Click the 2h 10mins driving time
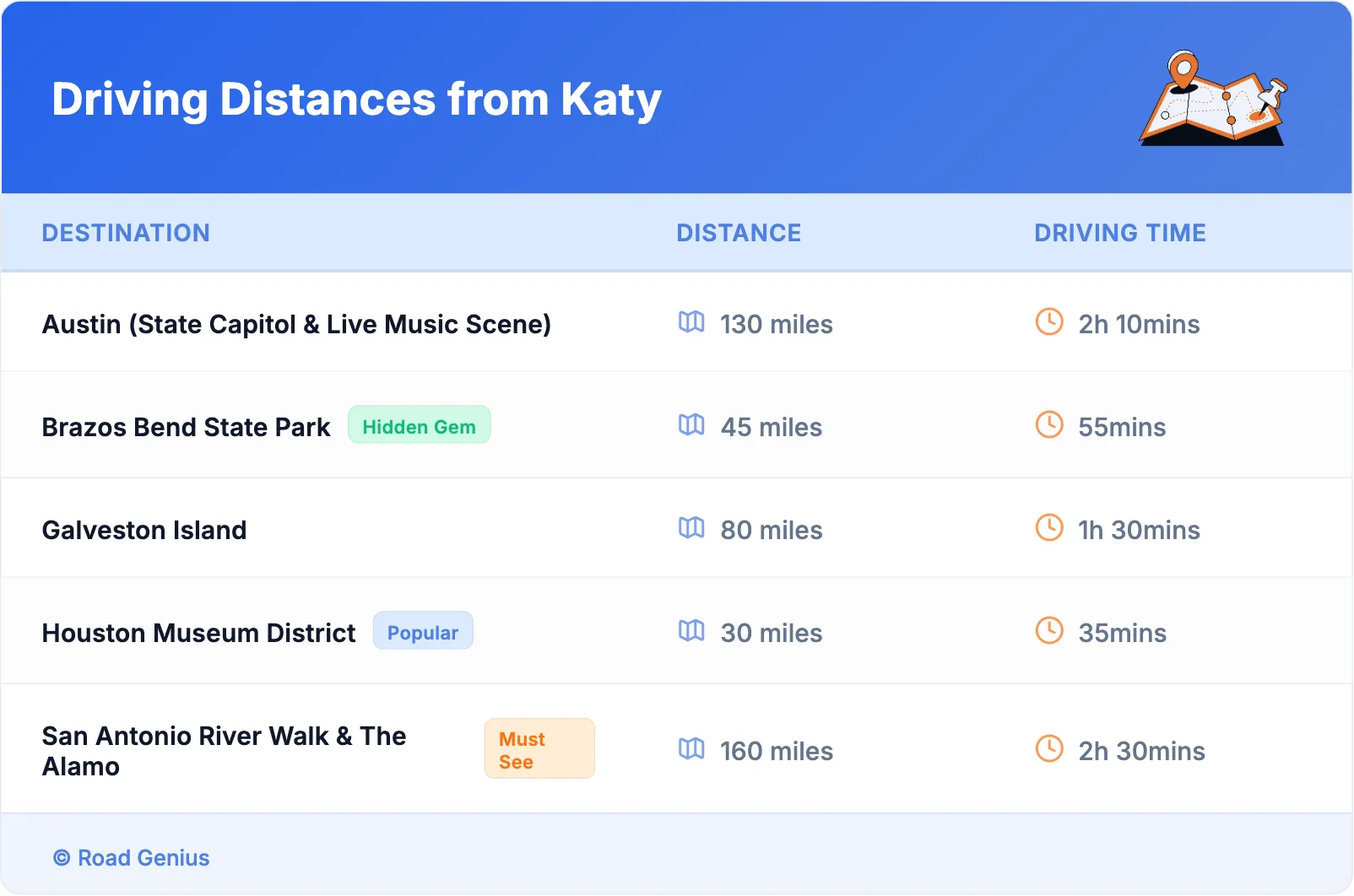This screenshot has width=1354, height=896. (x=1139, y=324)
